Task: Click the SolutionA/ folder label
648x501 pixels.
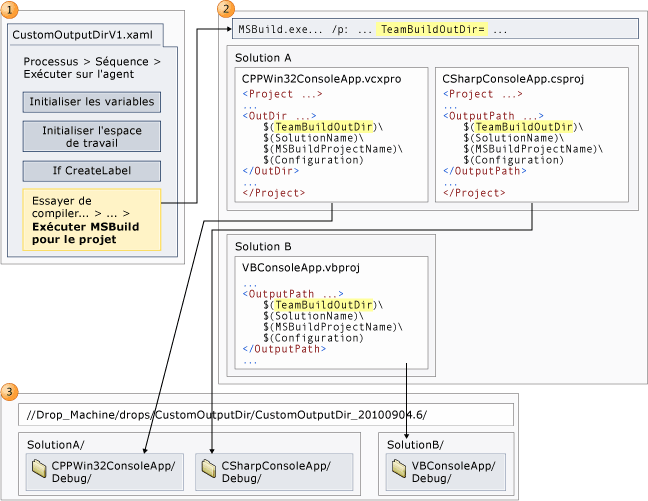Action: pos(55,445)
